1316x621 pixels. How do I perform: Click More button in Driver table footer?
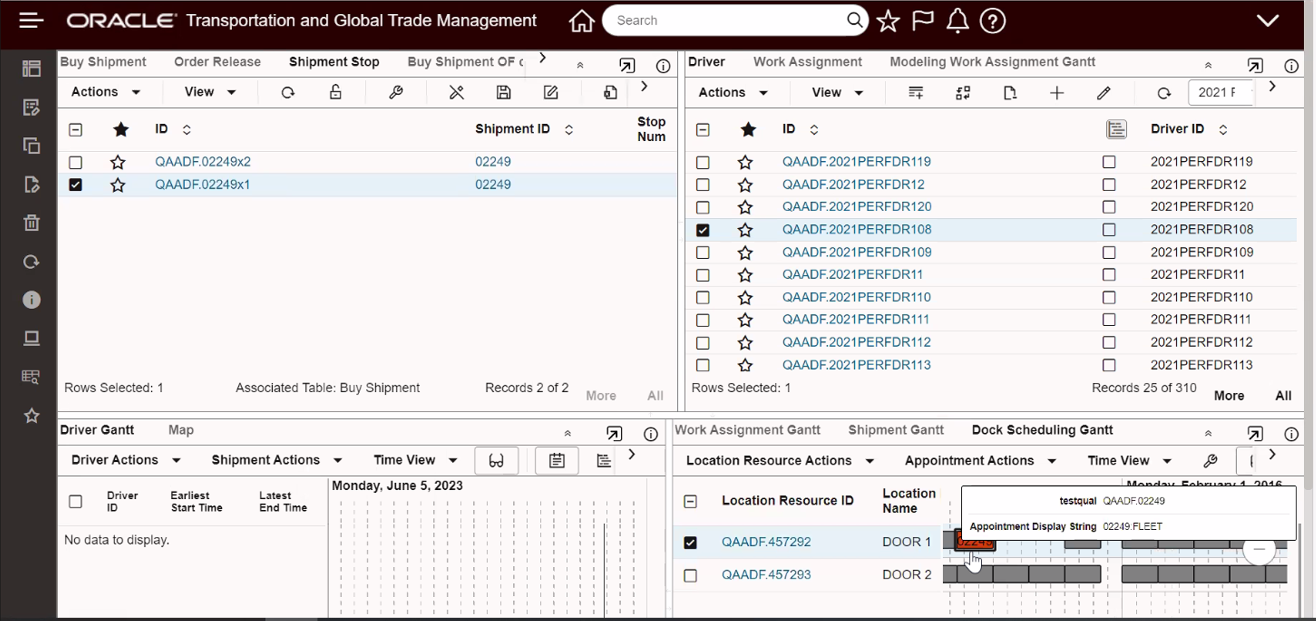click(1229, 396)
